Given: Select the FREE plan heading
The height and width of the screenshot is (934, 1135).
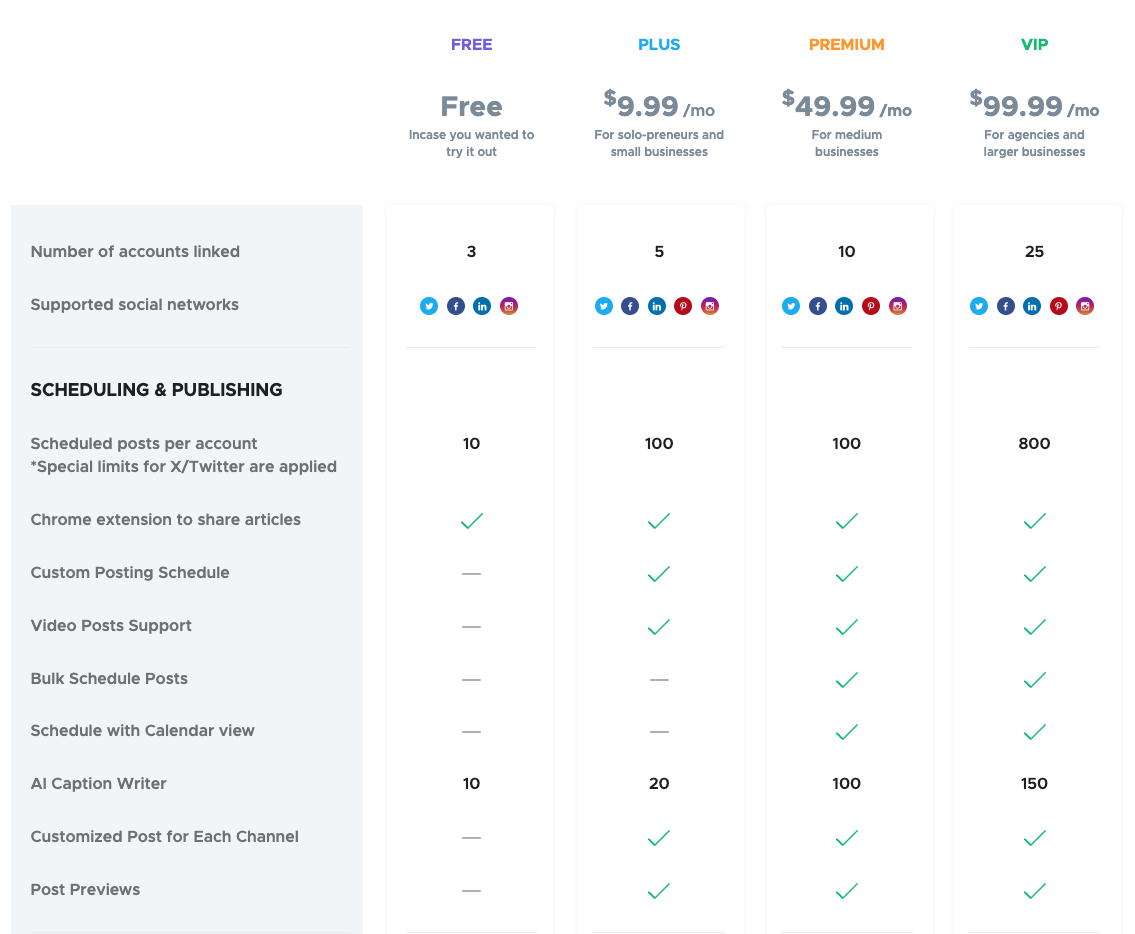Looking at the screenshot, I should tap(471, 45).
